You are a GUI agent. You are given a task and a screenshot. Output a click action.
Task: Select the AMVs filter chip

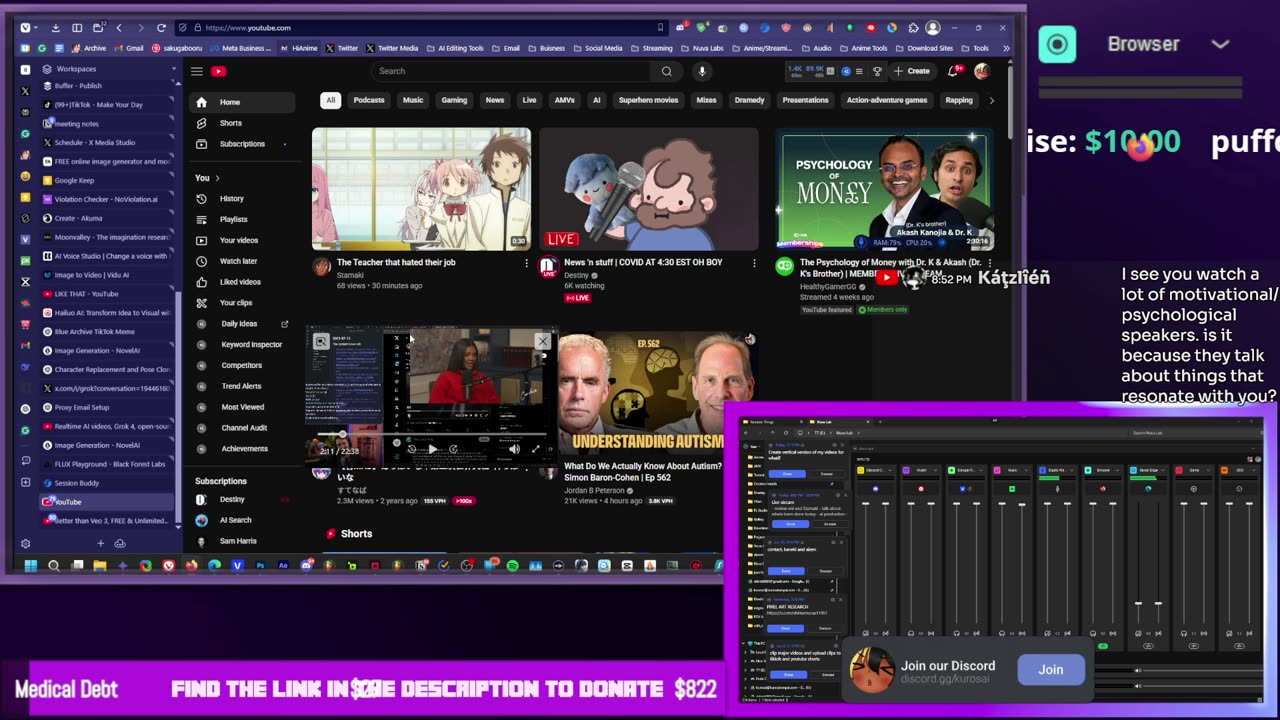[565, 100]
